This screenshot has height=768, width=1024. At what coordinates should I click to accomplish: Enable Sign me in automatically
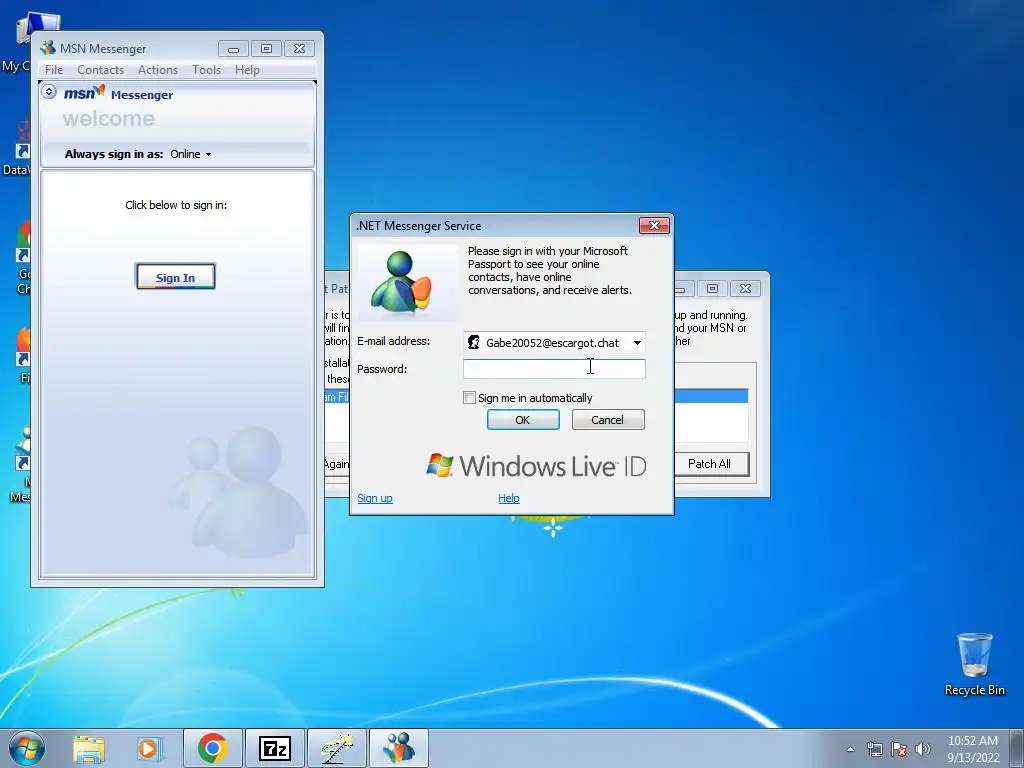tap(469, 398)
